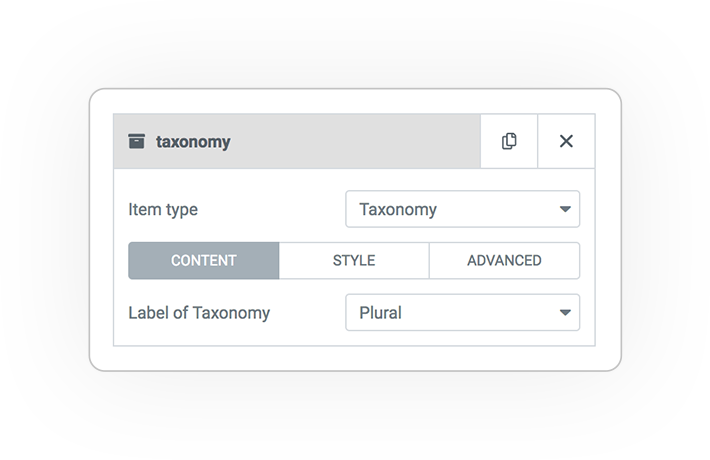Collapse the taxonomy item panel header
Viewport: 710px width, 460px height.
297,141
